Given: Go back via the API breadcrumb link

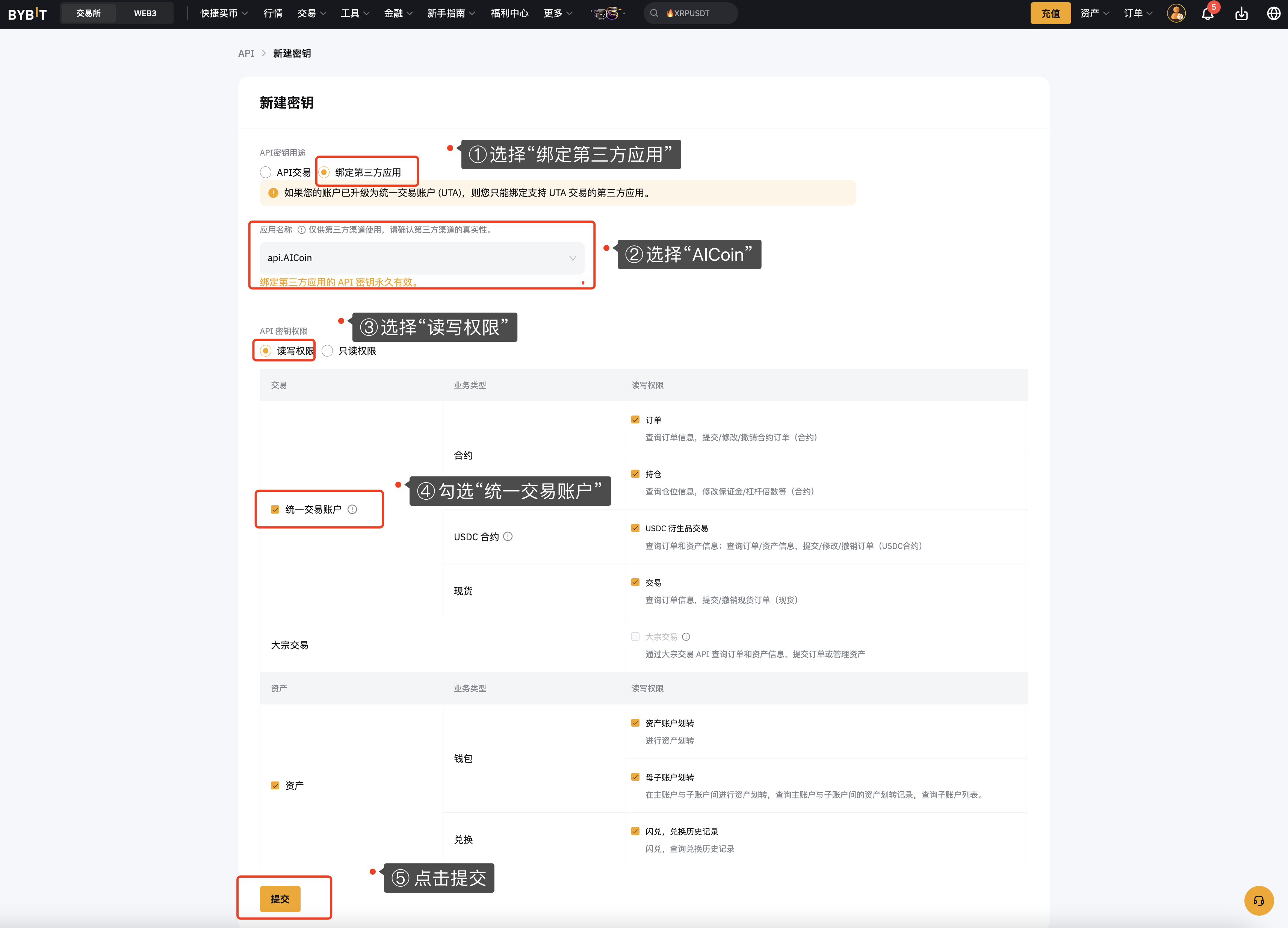Looking at the screenshot, I should 246,53.
